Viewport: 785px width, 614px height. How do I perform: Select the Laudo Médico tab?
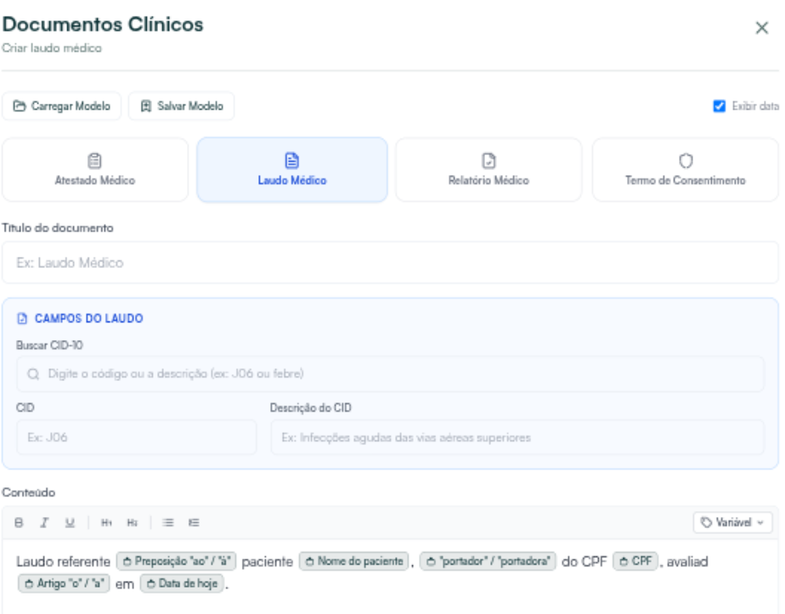[292, 170]
